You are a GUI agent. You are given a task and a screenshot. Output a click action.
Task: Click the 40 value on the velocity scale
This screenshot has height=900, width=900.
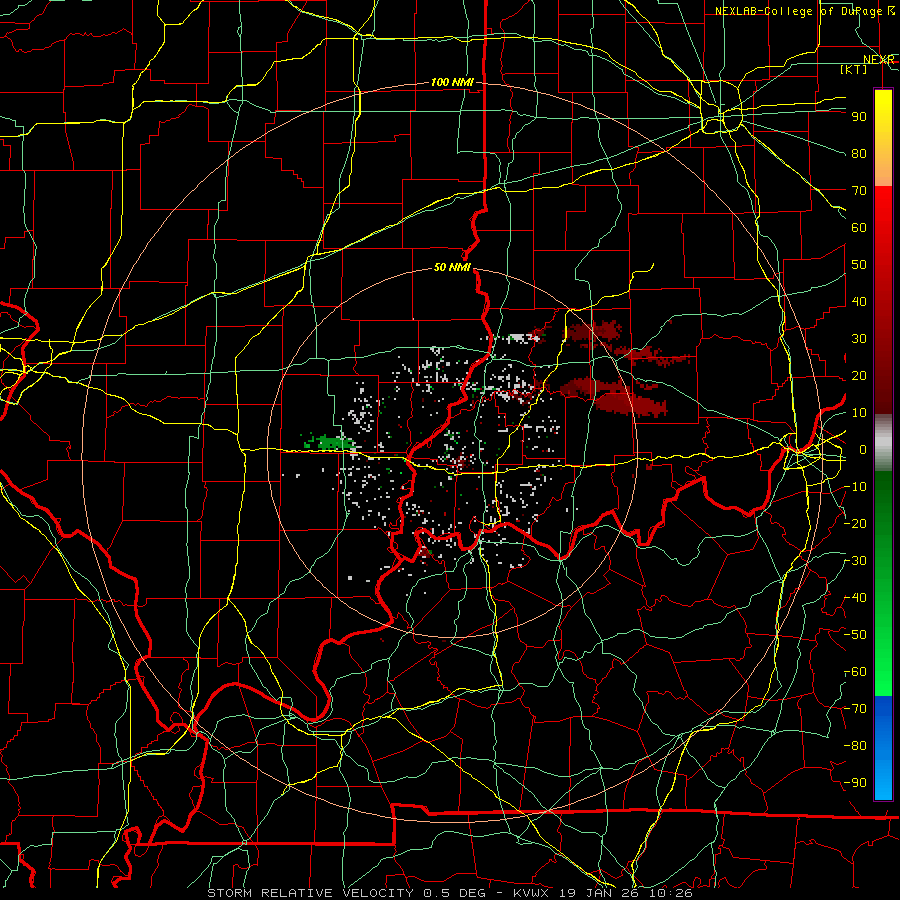[859, 301]
